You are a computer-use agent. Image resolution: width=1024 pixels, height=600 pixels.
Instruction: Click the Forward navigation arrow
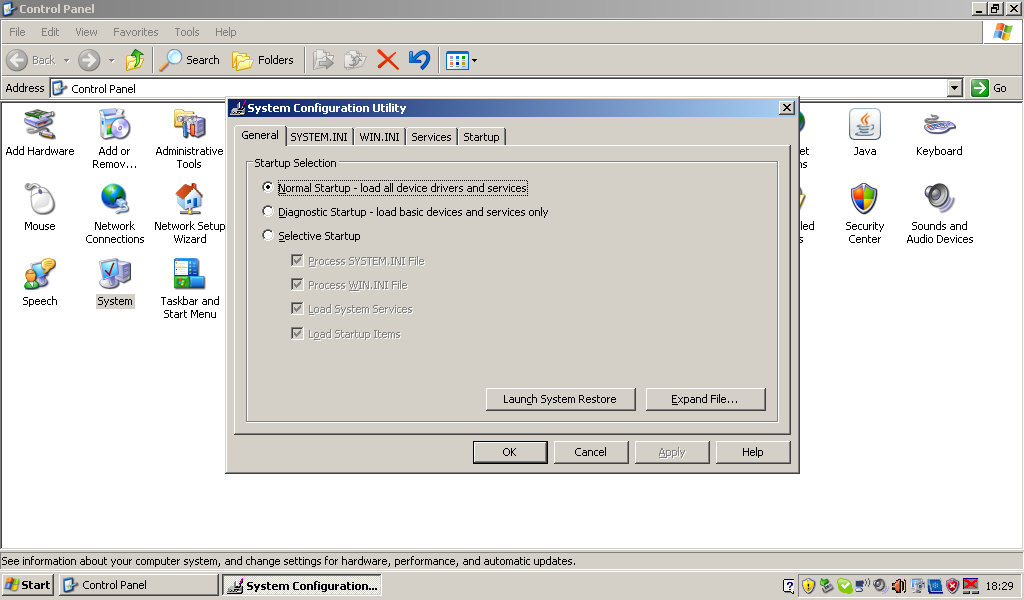point(89,60)
